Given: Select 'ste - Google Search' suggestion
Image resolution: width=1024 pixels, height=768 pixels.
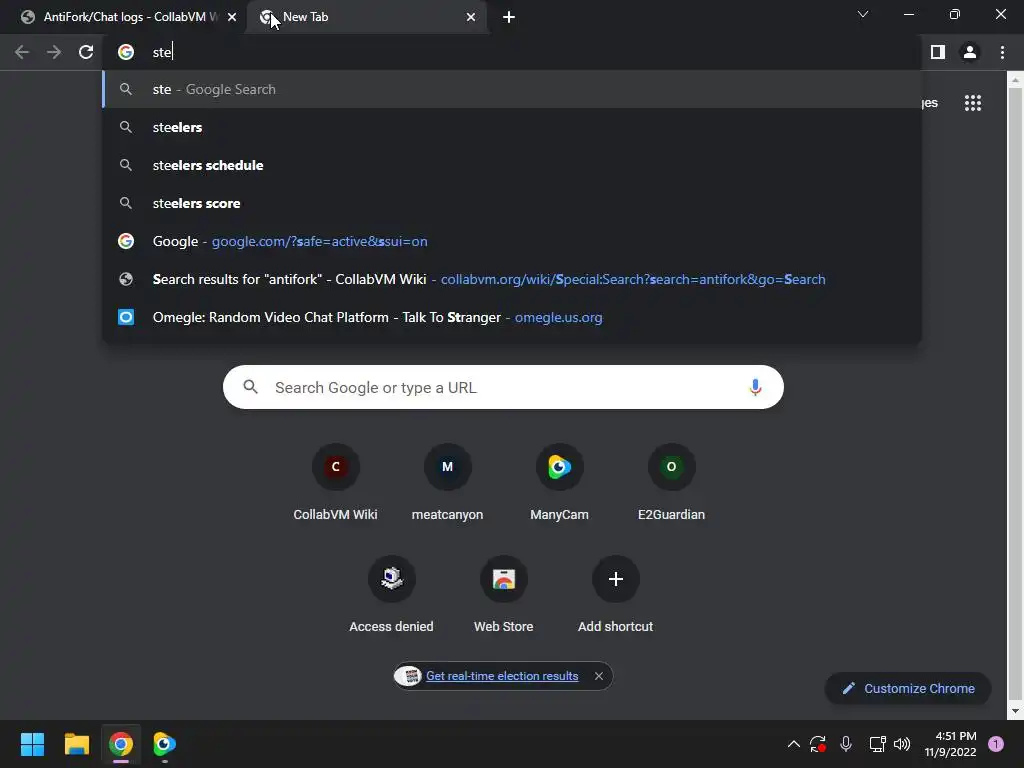Looking at the screenshot, I should pos(512,89).
